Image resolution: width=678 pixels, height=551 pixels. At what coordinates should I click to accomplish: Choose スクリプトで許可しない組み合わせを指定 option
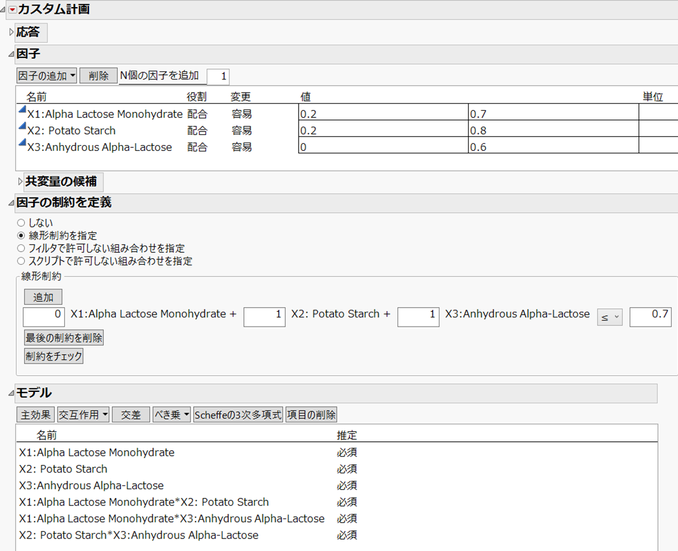pos(21,261)
